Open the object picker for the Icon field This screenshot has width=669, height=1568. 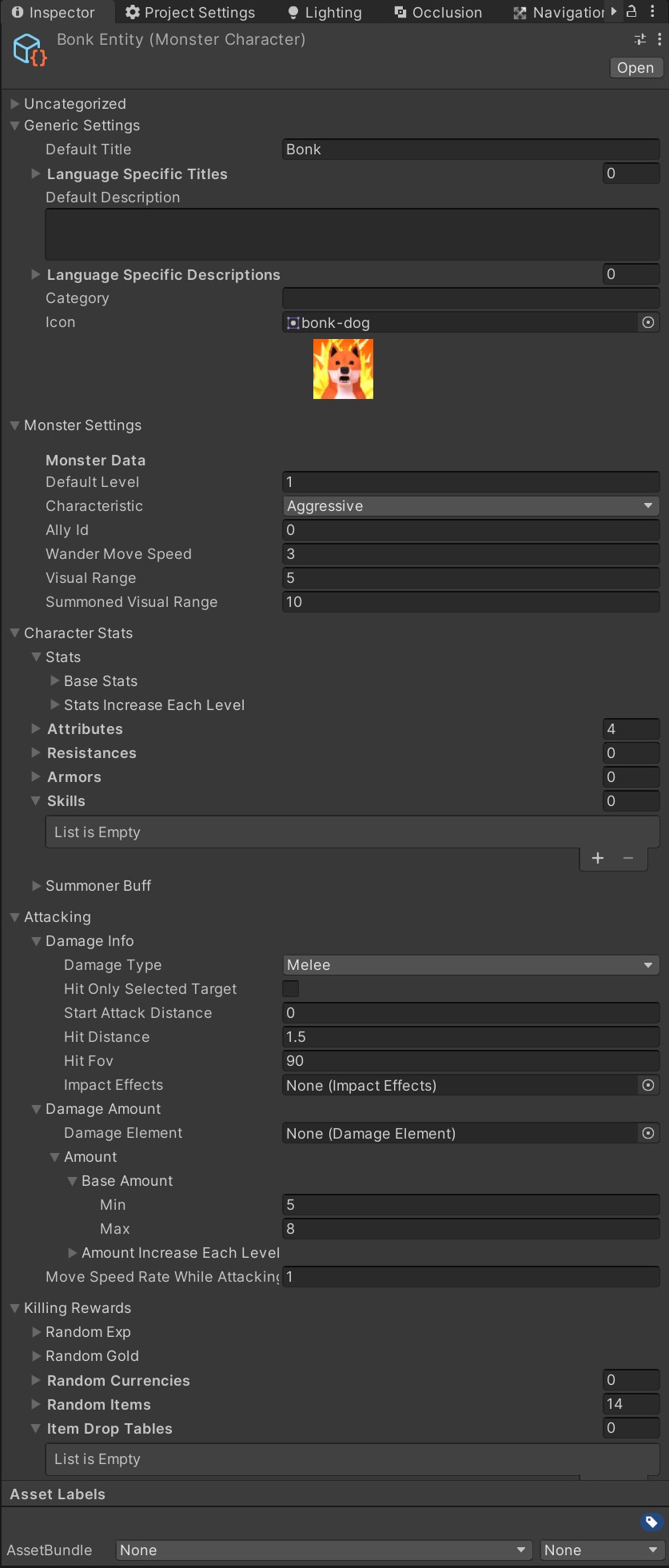[x=648, y=322]
